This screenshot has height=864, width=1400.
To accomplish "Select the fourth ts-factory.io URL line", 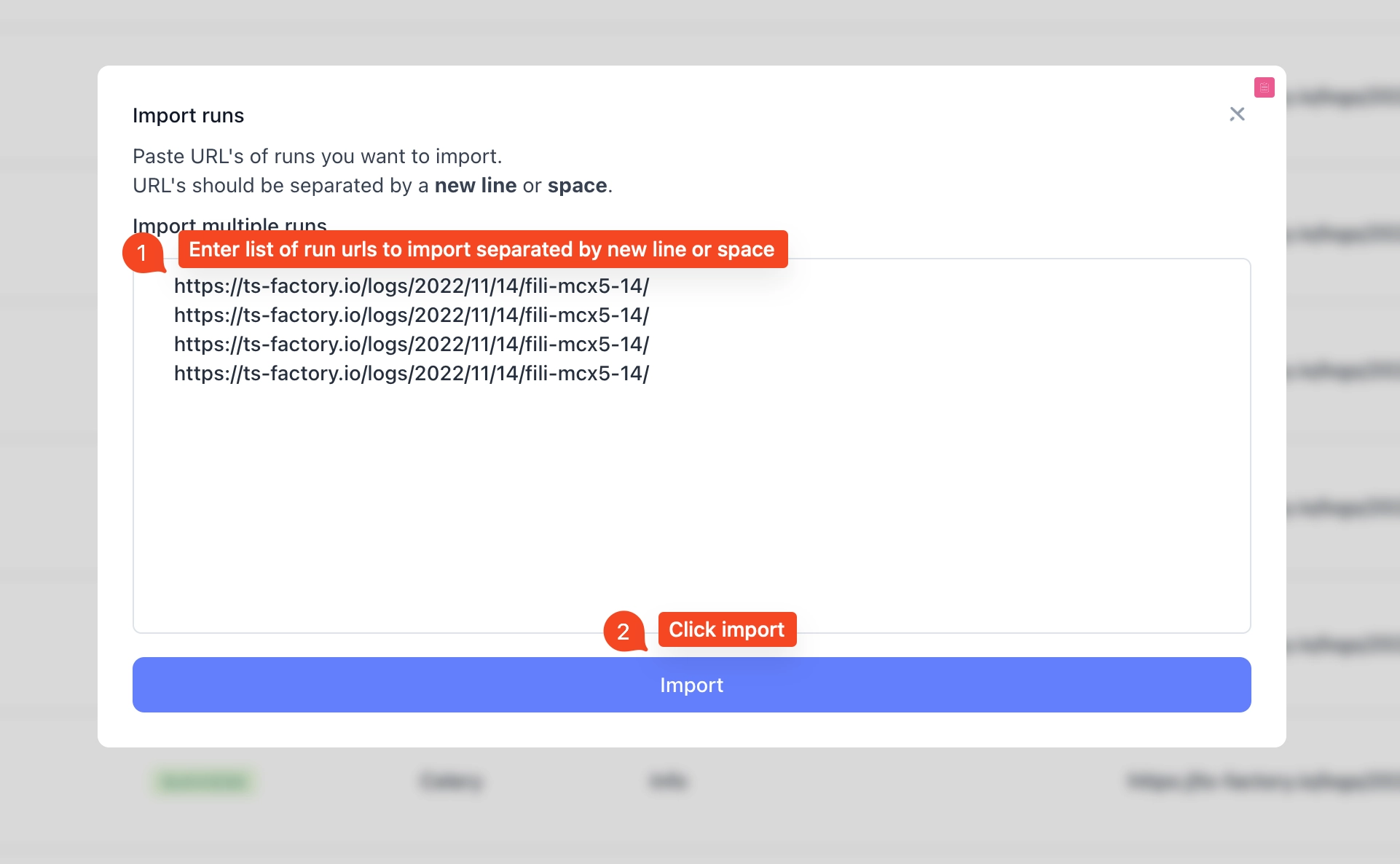I will (x=411, y=373).
